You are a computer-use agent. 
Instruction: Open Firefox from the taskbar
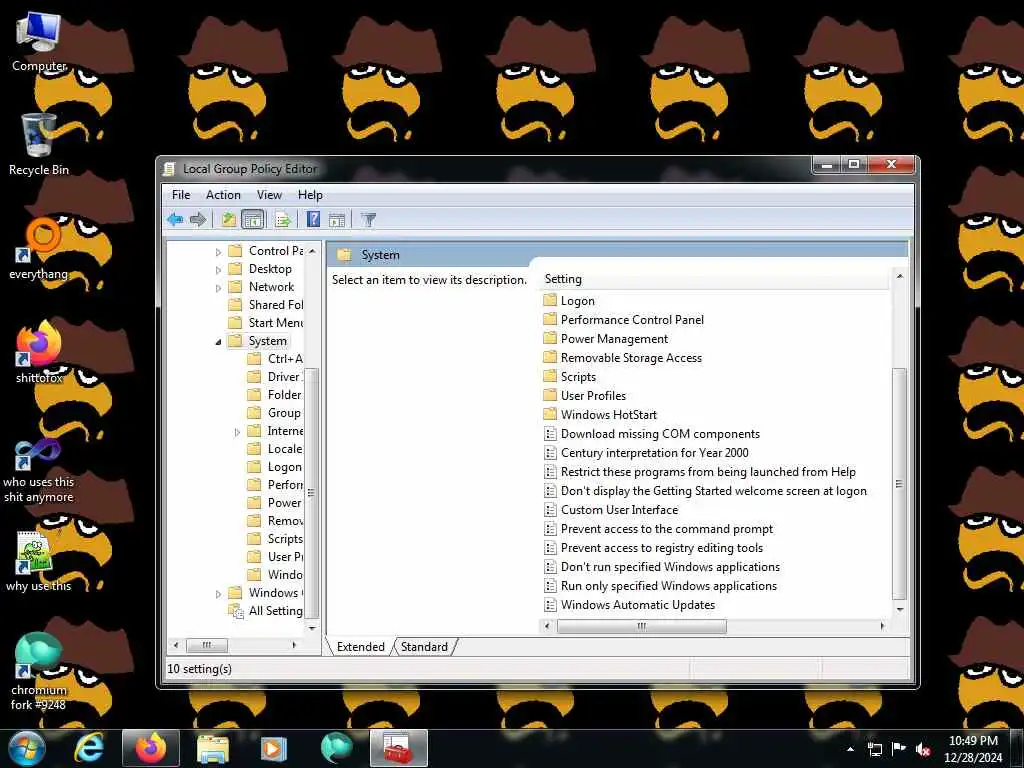click(x=151, y=748)
